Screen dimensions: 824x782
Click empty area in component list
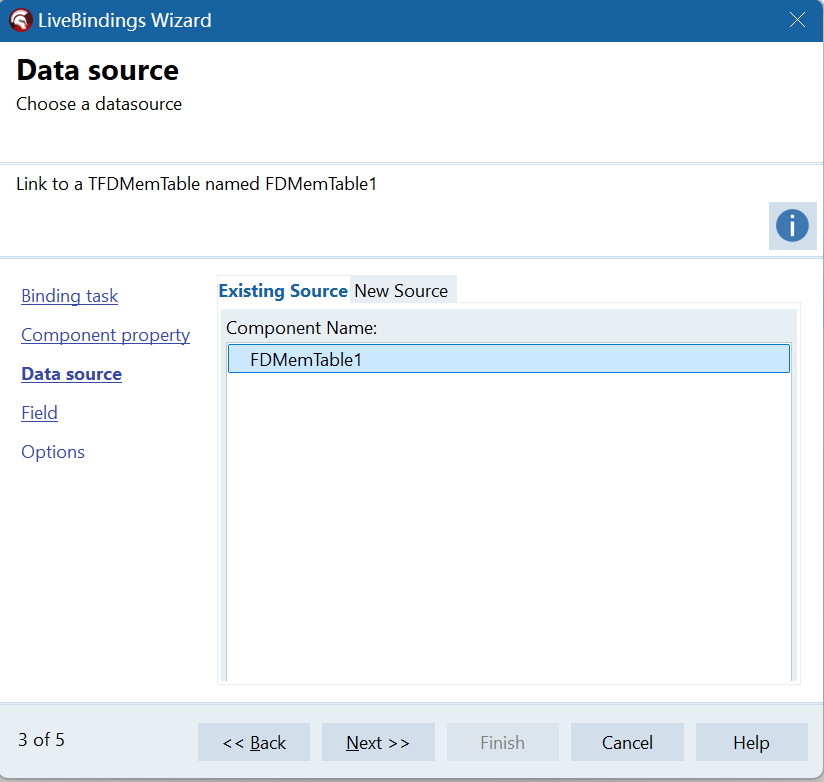508,520
